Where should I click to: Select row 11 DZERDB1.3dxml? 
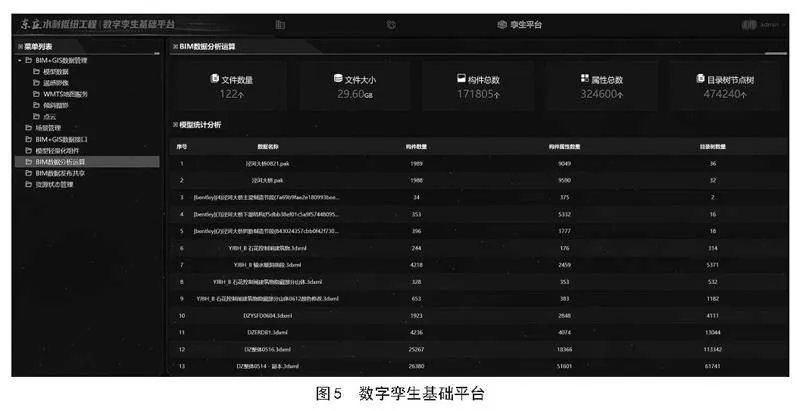(x=267, y=332)
